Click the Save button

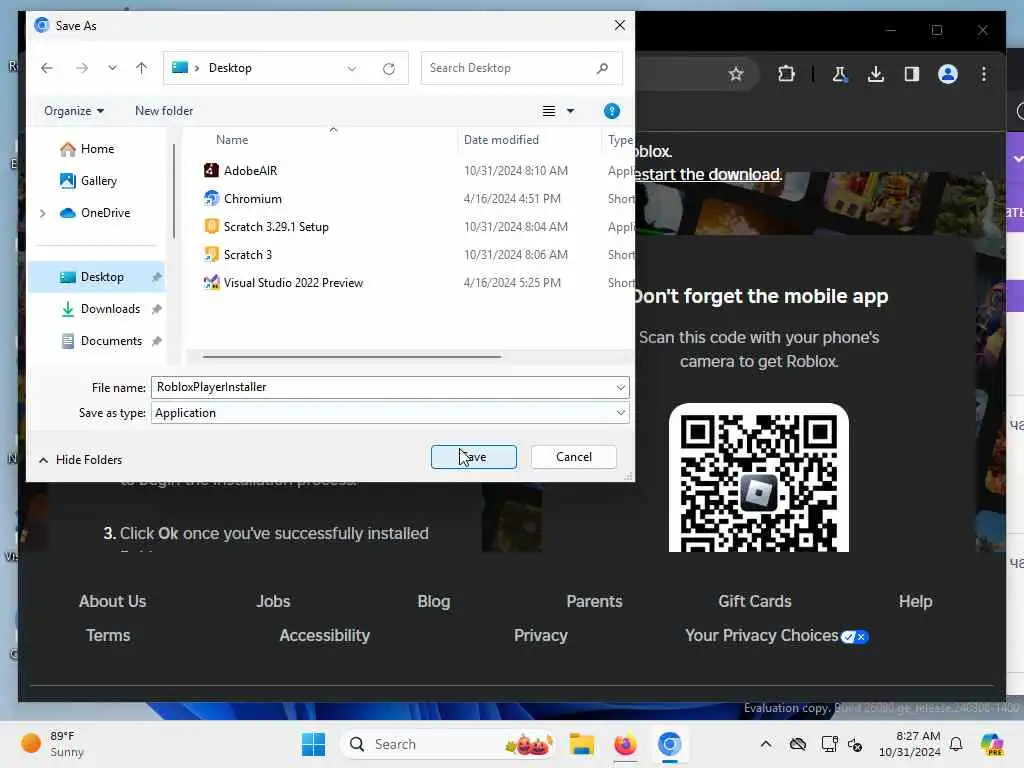point(473,457)
